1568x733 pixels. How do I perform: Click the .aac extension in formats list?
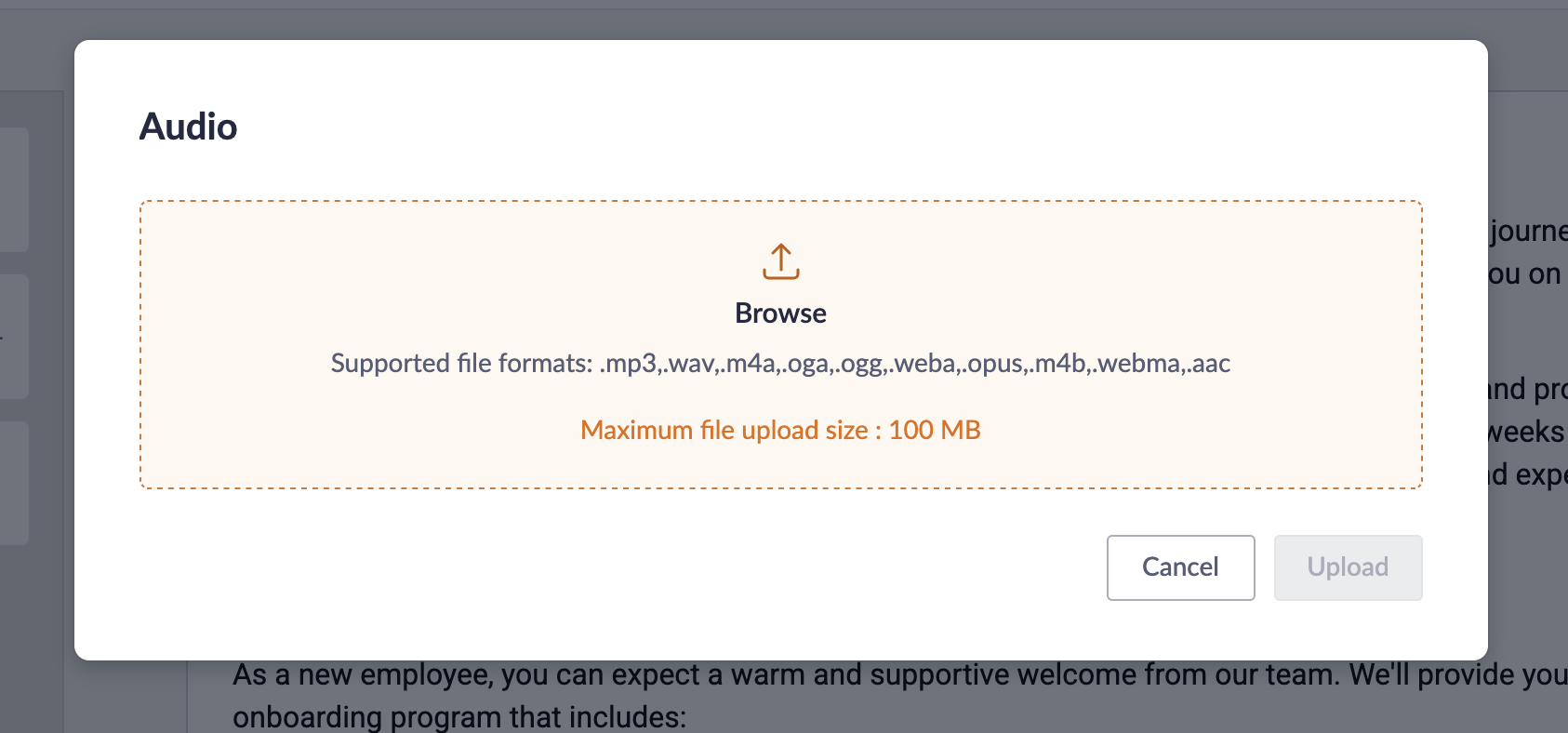pyautogui.click(x=1209, y=363)
